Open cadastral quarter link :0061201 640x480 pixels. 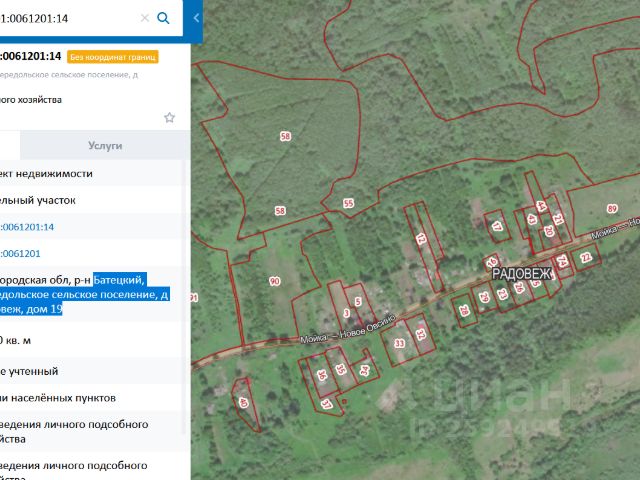click(20, 253)
